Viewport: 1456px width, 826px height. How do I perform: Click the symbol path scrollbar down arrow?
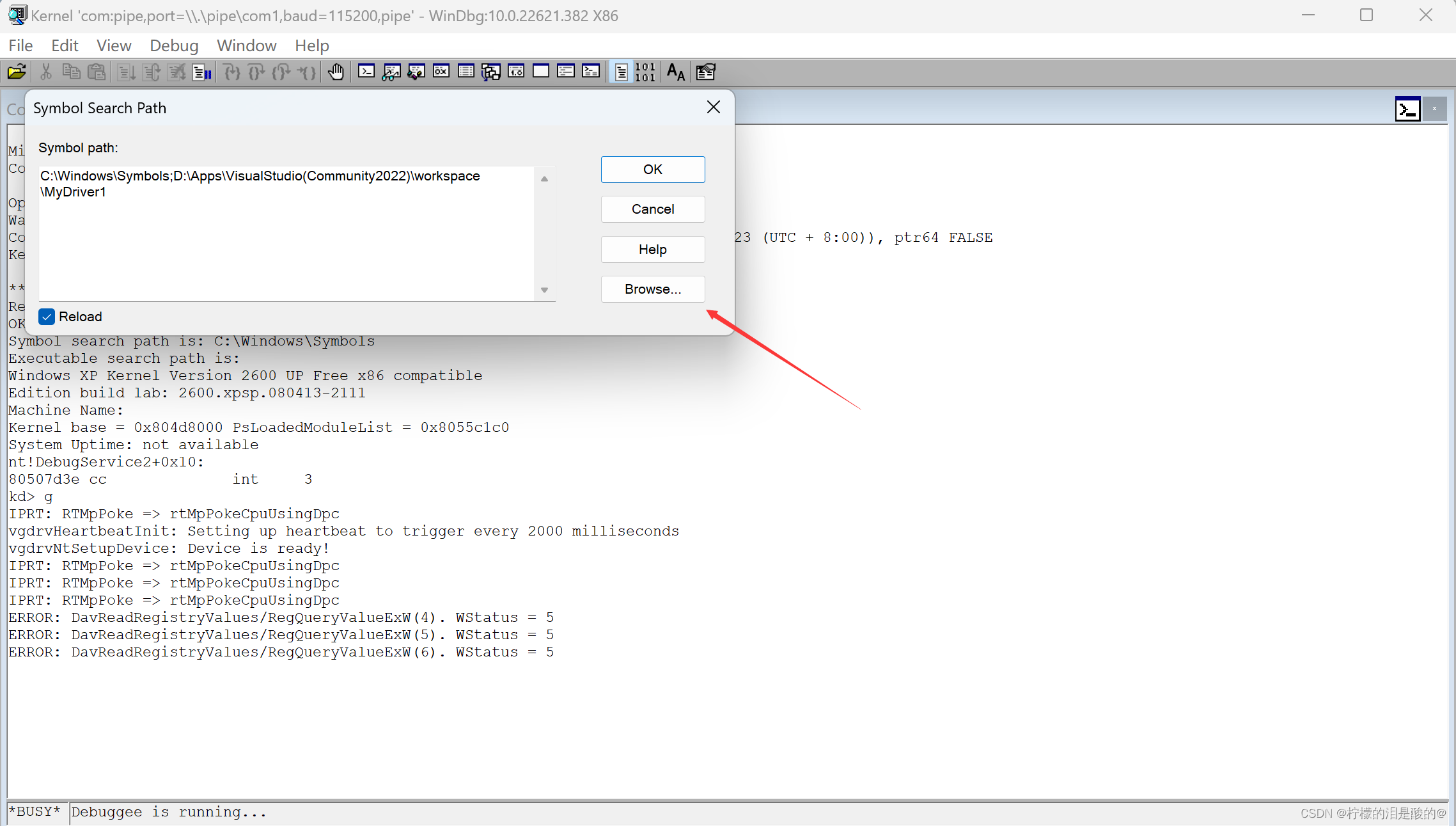pos(544,290)
